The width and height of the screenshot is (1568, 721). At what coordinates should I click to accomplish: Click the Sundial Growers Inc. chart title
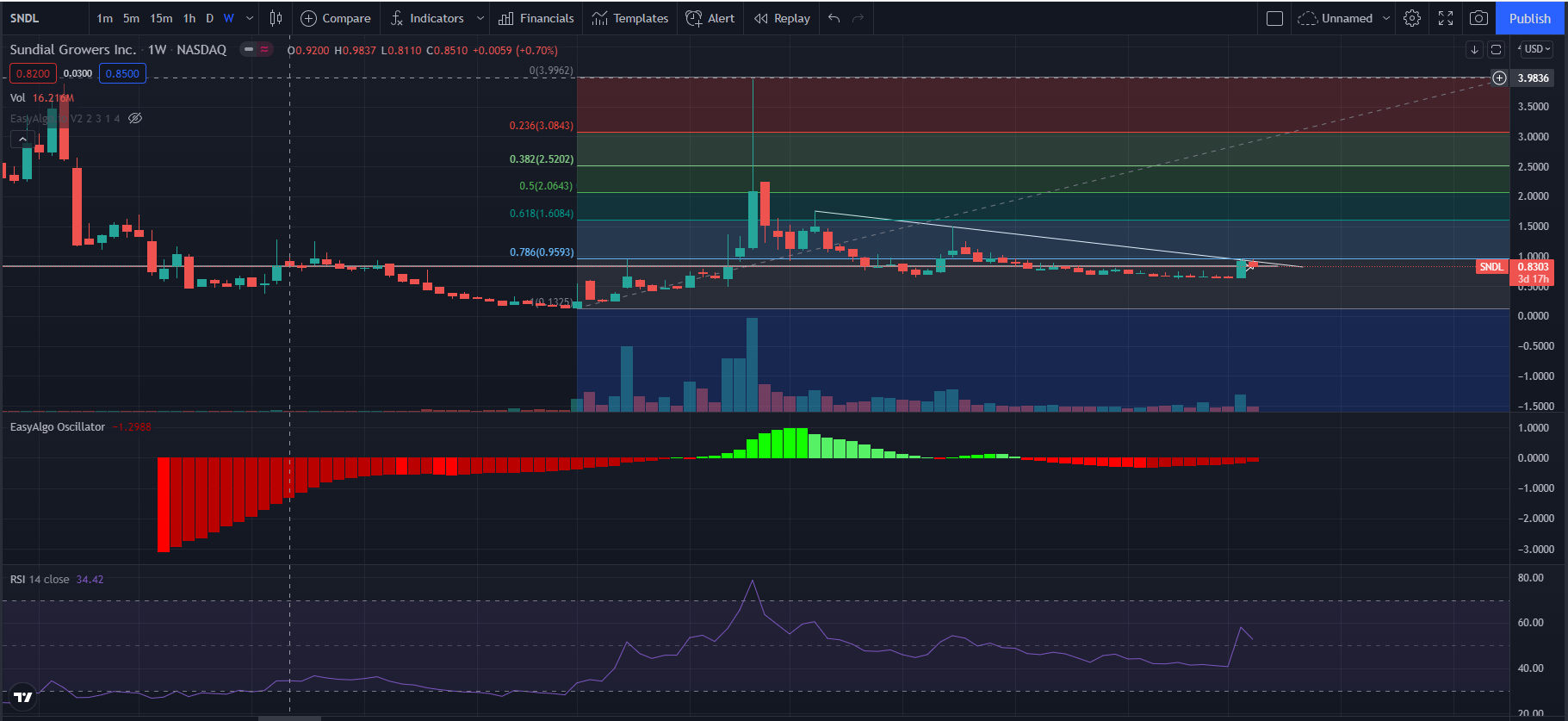click(73, 49)
